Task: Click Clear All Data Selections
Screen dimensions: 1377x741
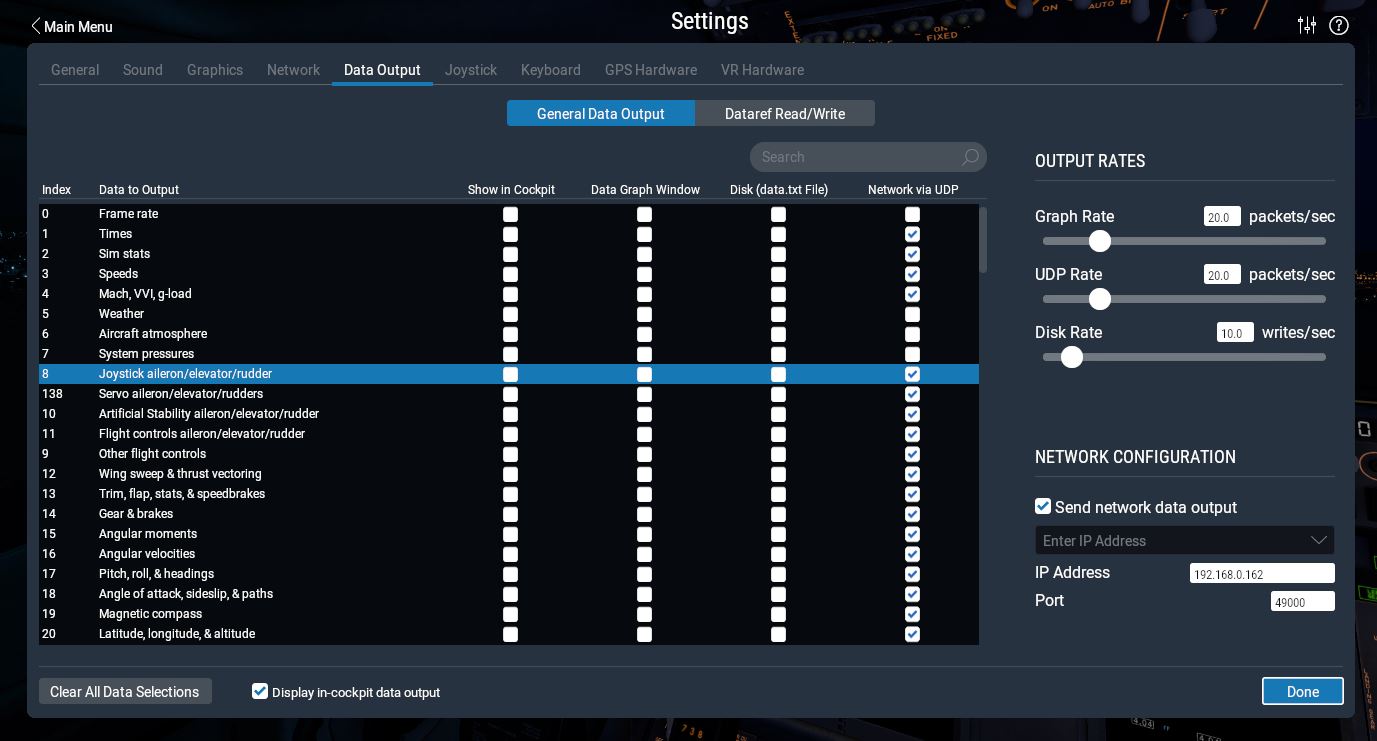Action: (125, 691)
